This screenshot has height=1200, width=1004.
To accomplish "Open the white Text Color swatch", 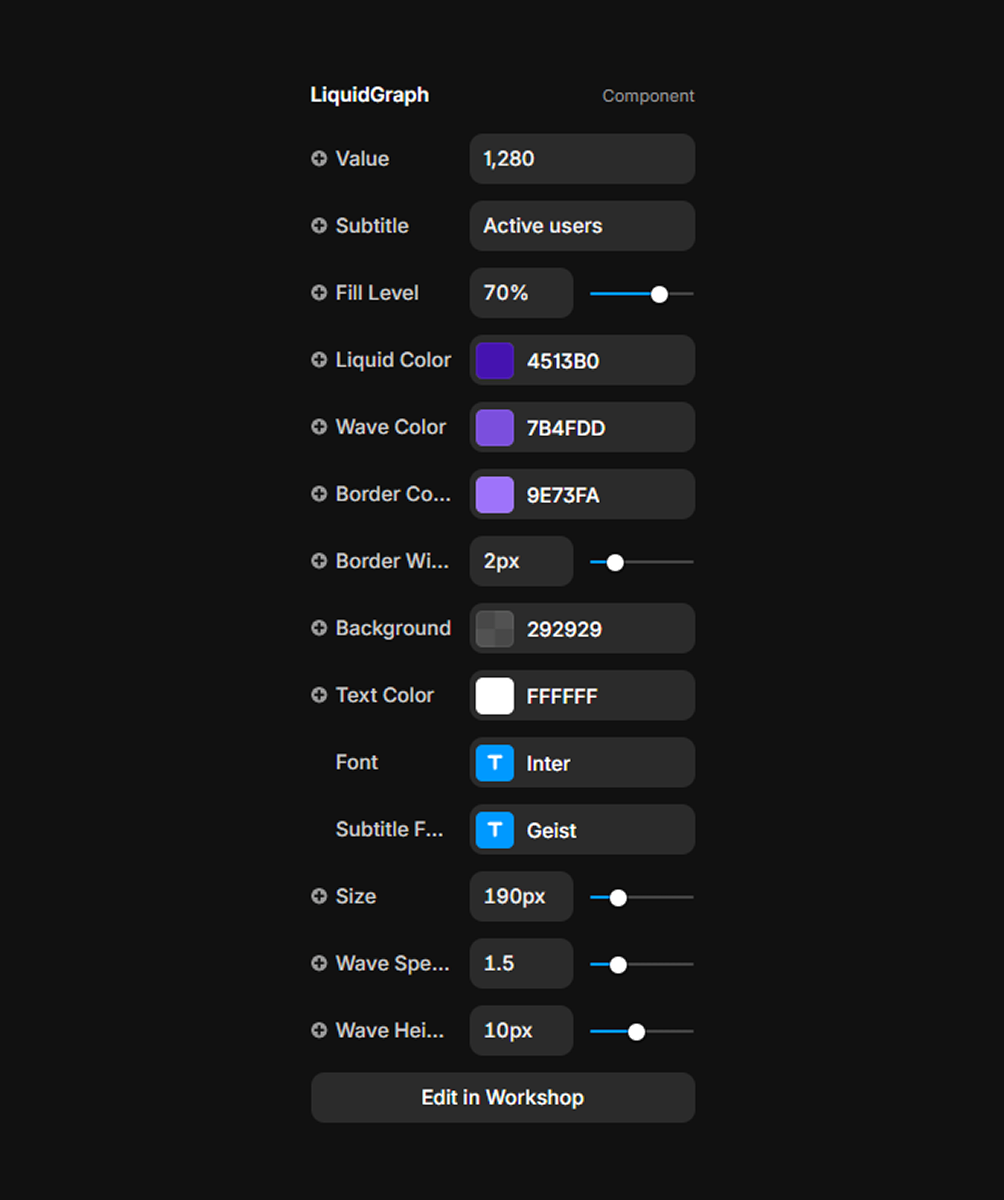I will coord(494,696).
